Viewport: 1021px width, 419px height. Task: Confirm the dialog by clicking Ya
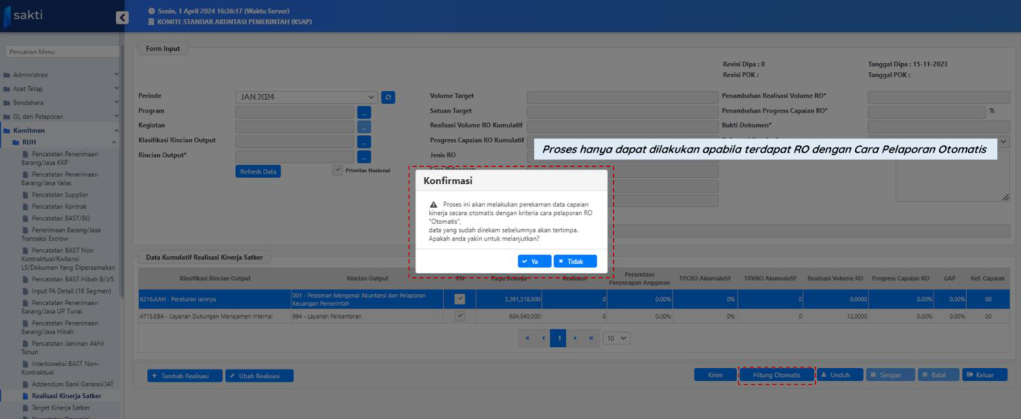coord(530,261)
